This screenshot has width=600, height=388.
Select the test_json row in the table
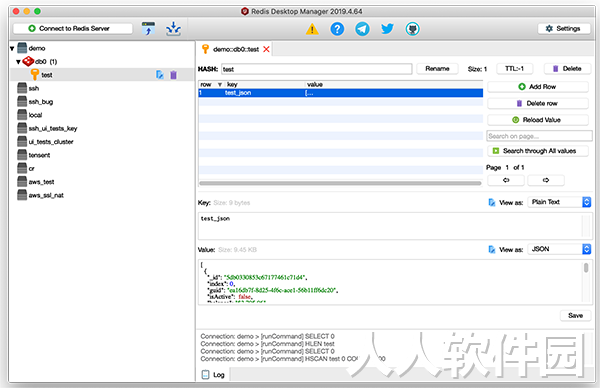341,93
